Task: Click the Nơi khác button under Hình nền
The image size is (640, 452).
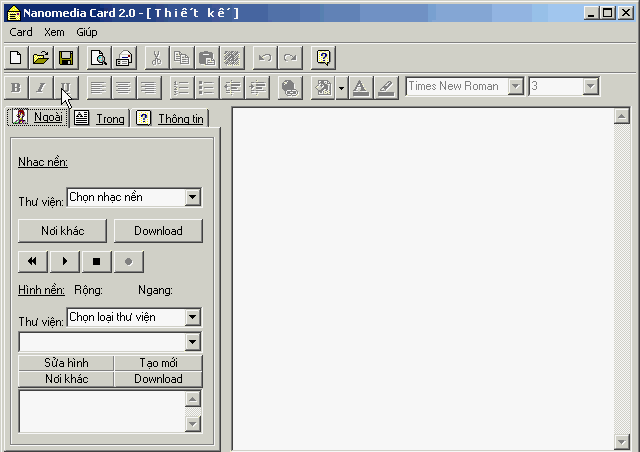Action: click(x=66, y=379)
